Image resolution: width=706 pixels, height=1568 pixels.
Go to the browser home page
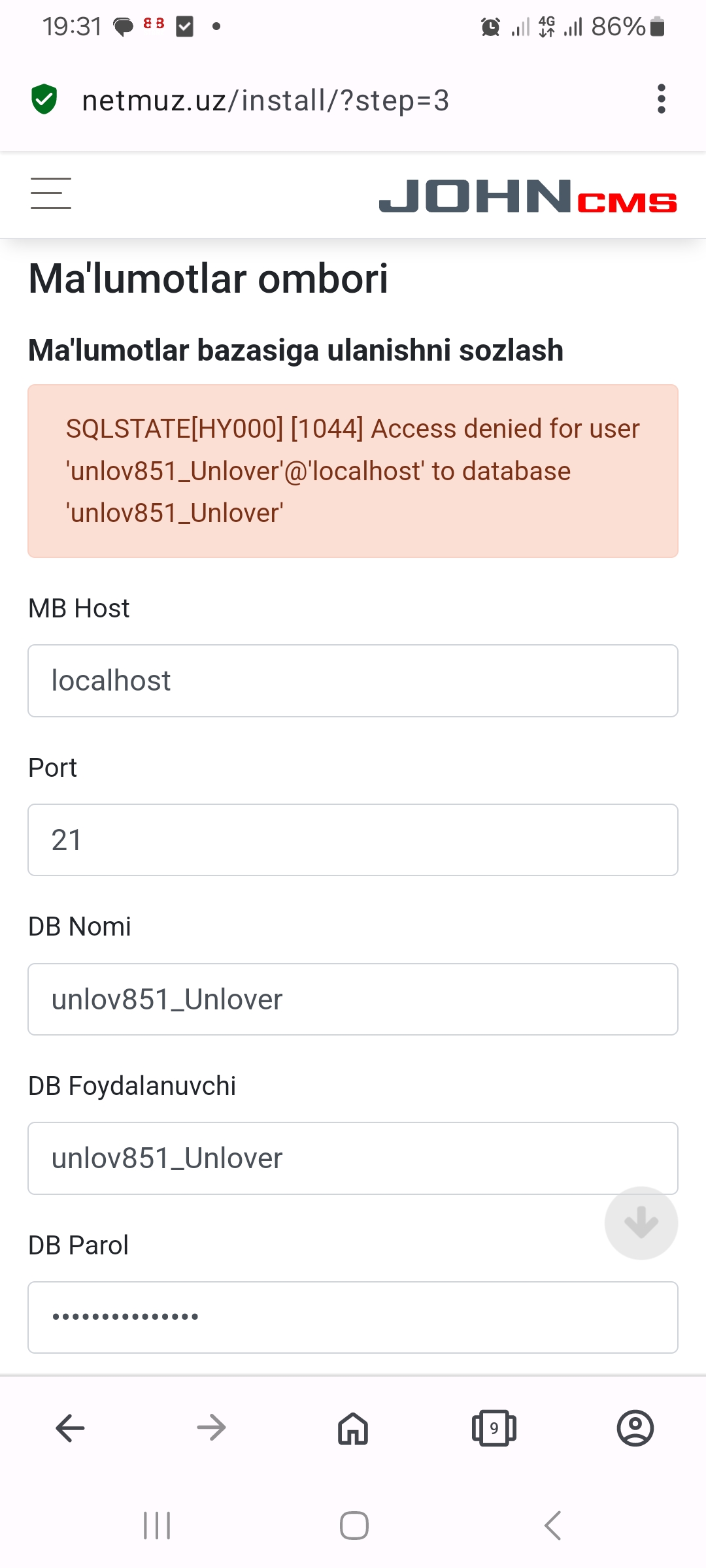[x=353, y=1428]
